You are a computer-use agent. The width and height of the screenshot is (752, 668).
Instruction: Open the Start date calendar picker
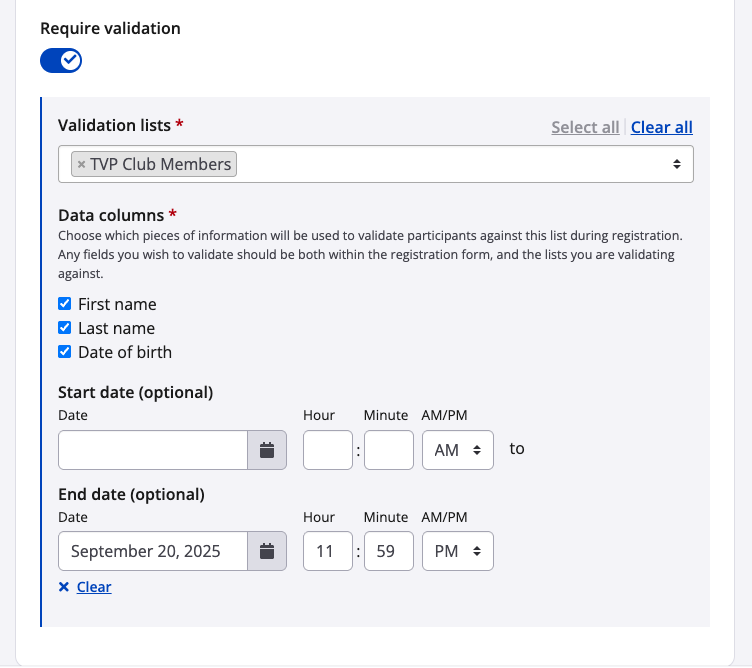pos(267,450)
